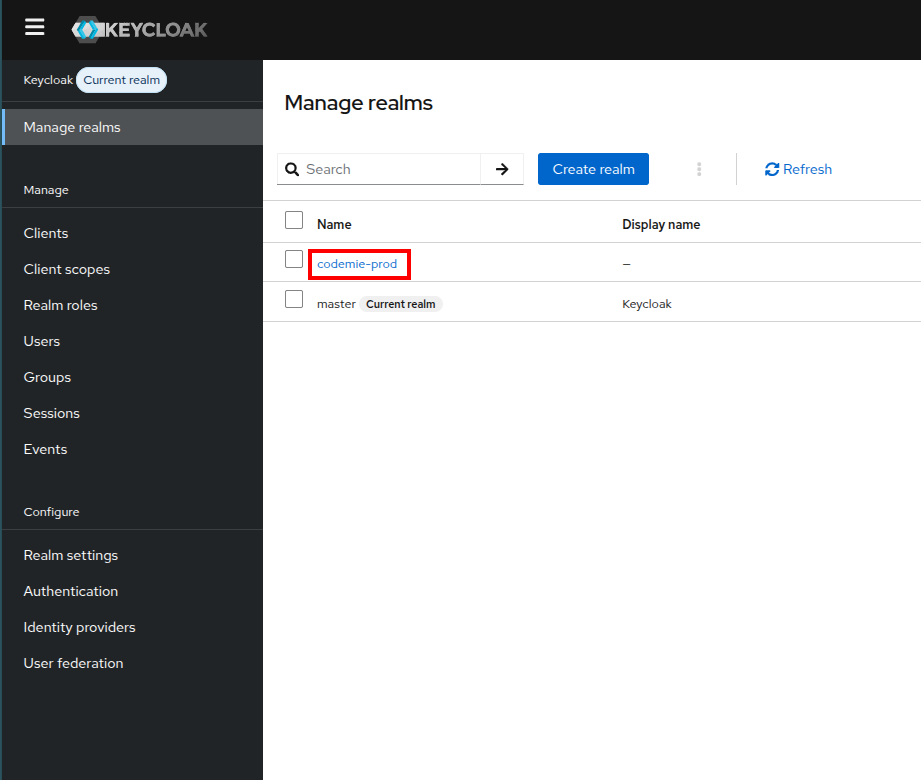Open Client scopes section
921x780 pixels.
(x=67, y=269)
